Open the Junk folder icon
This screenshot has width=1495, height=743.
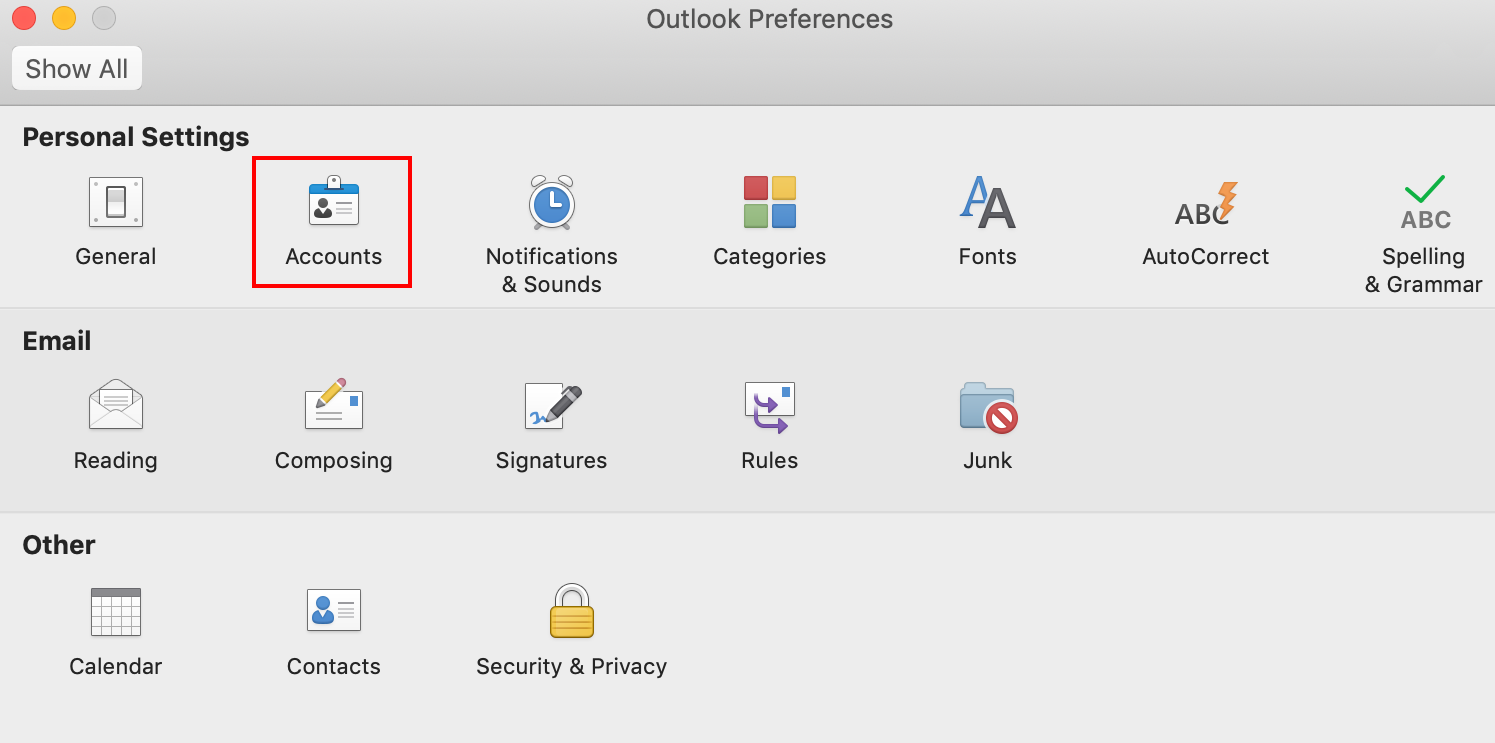(988, 406)
